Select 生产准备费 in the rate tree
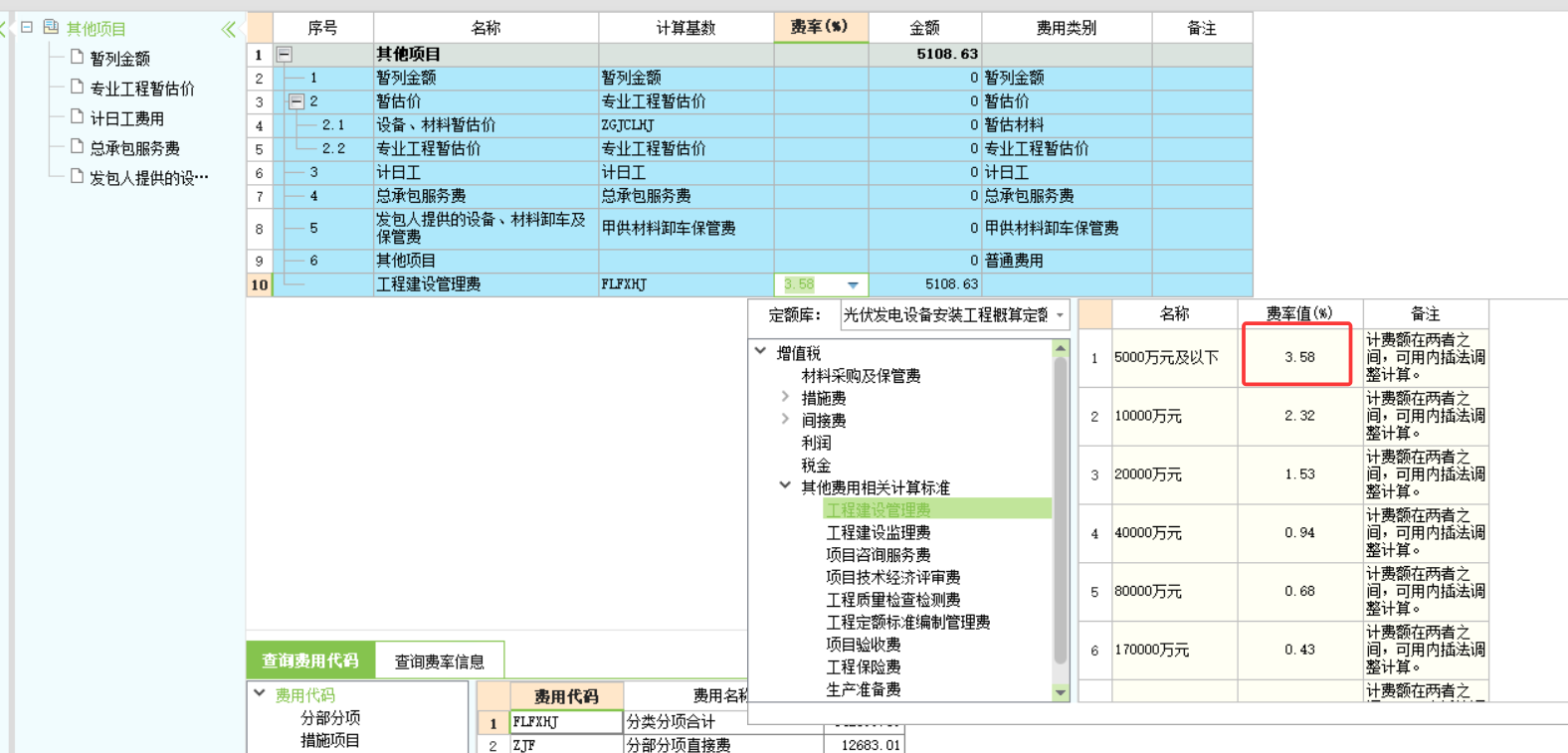Viewport: 1568px width, 753px height. [864, 689]
